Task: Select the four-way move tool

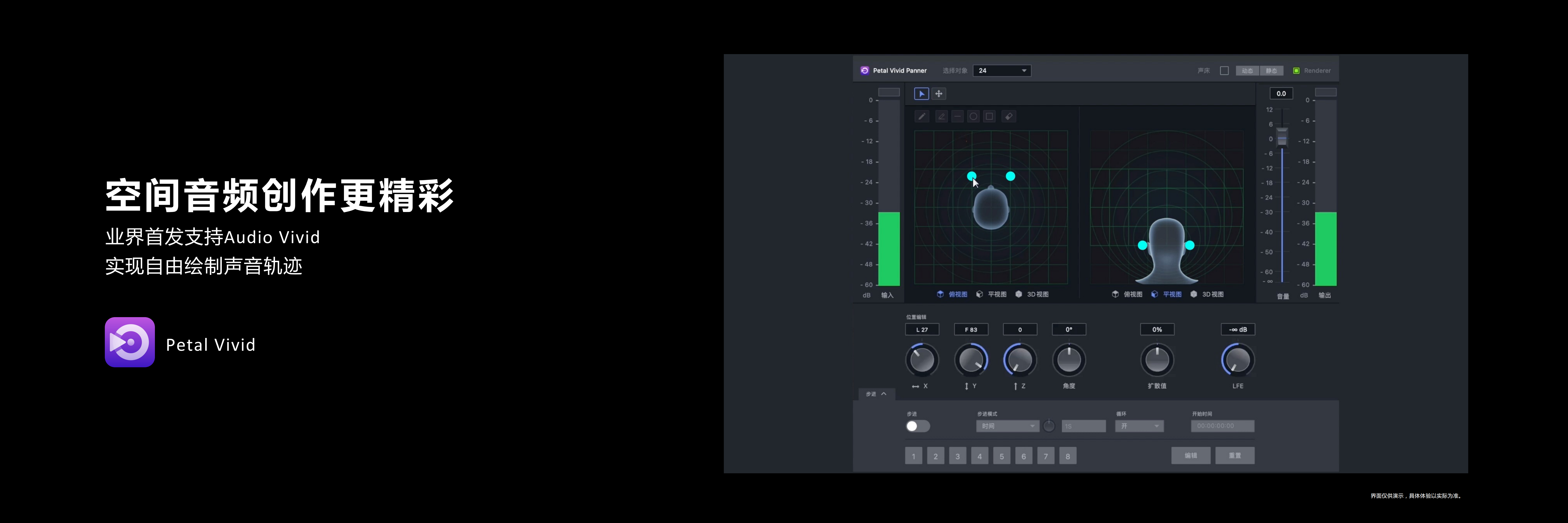Action: click(x=939, y=94)
